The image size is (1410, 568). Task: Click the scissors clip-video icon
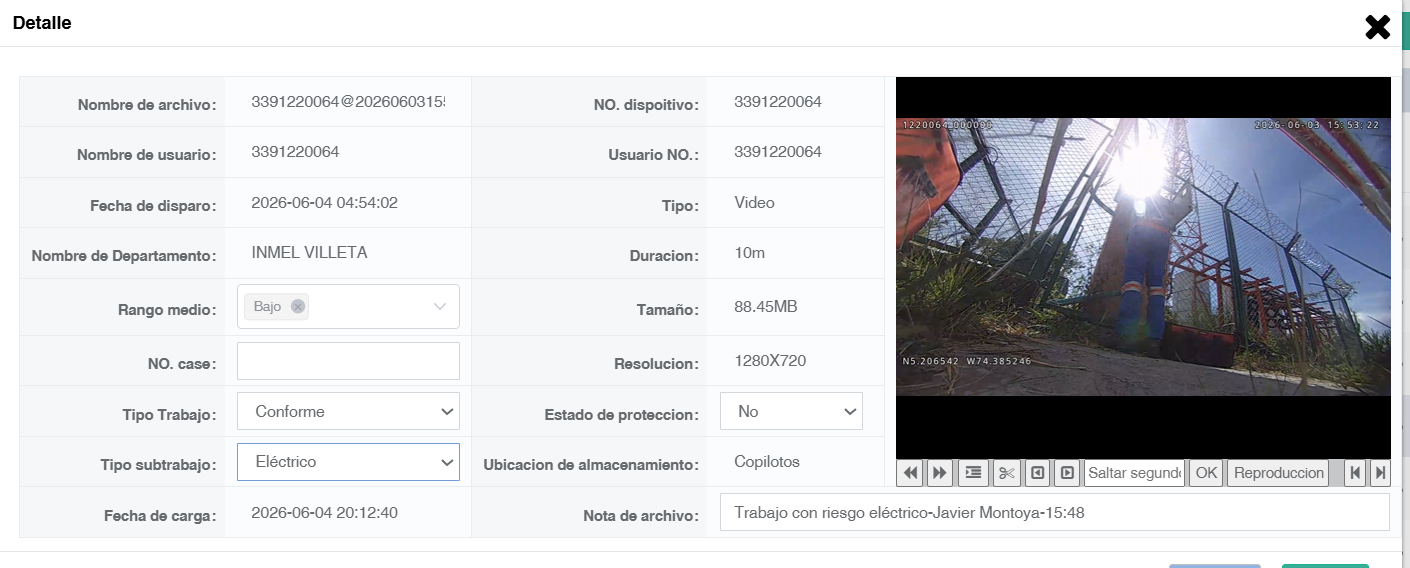click(x=1007, y=473)
